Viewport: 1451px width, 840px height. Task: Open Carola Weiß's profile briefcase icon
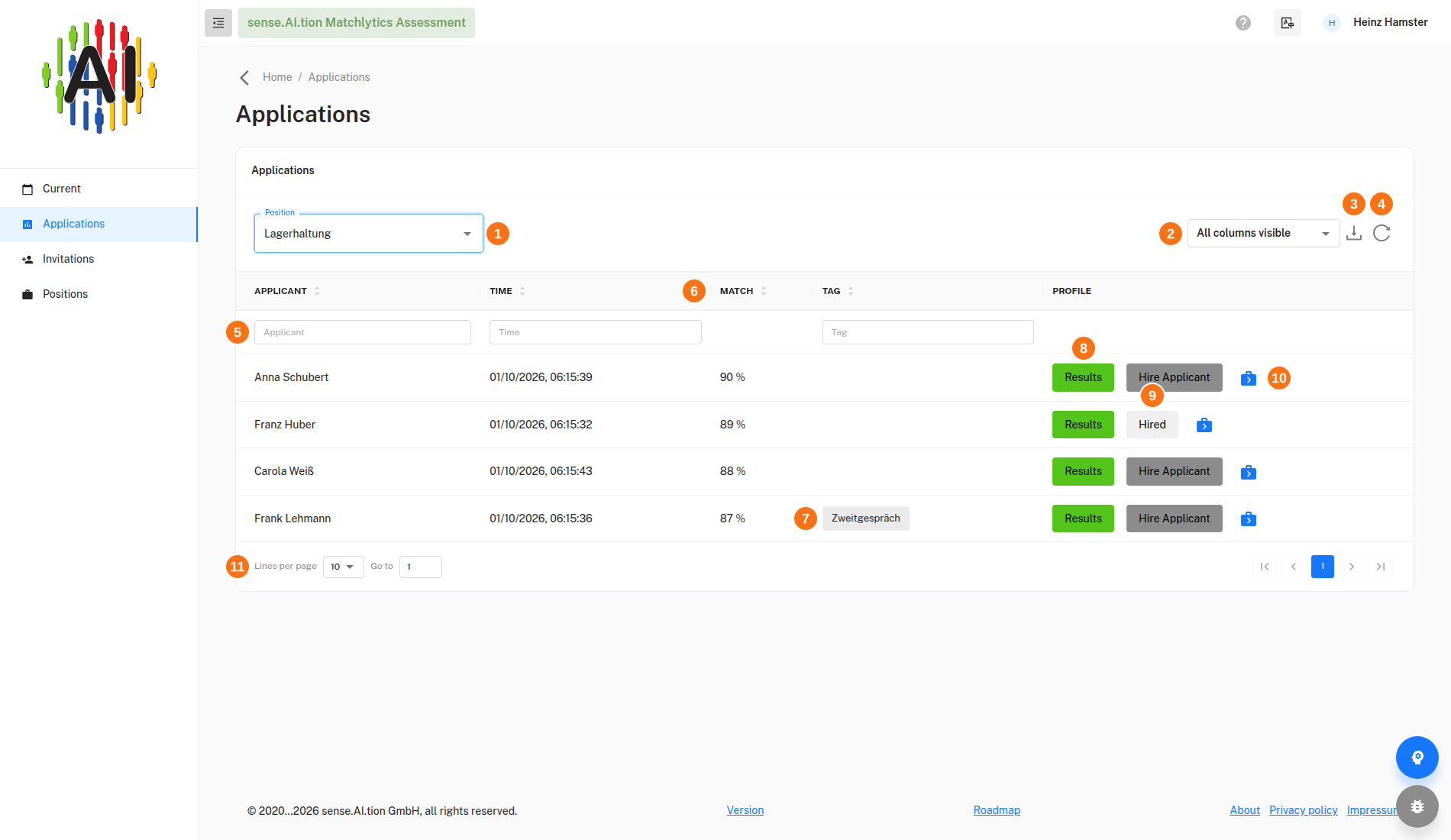click(1249, 472)
